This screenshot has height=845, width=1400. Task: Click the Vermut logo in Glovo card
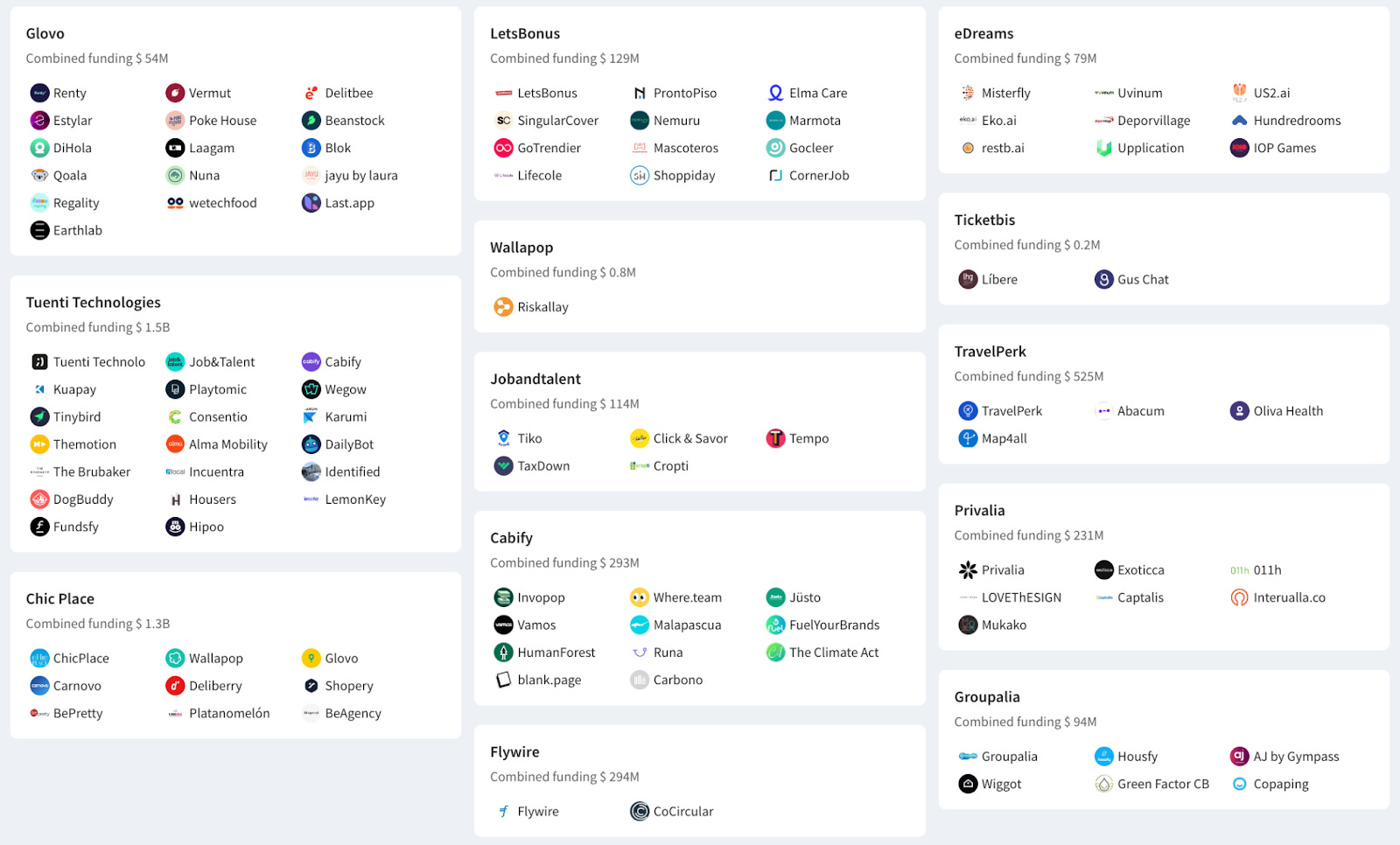[175, 94]
